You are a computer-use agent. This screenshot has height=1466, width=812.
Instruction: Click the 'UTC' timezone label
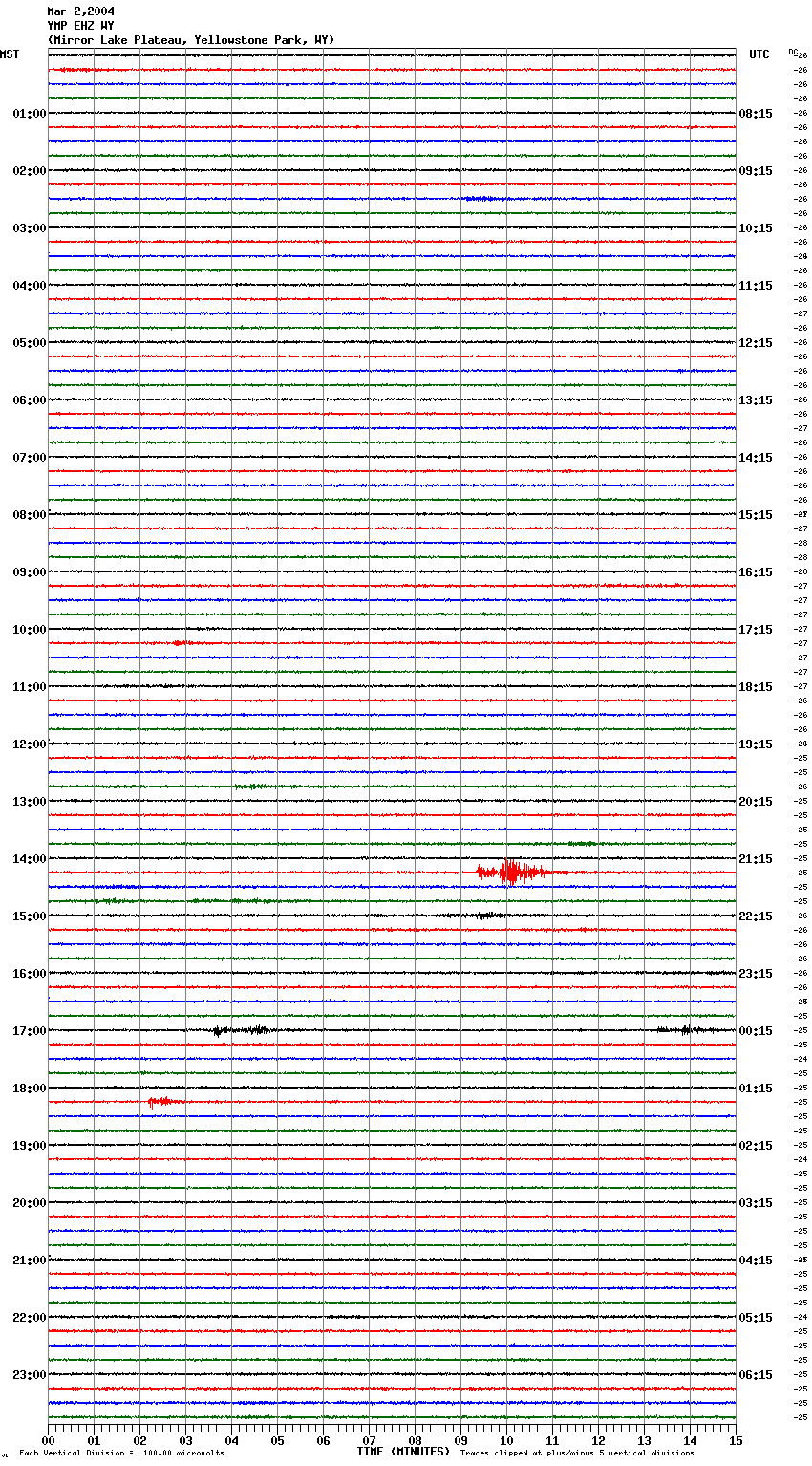pyautogui.click(x=759, y=54)
